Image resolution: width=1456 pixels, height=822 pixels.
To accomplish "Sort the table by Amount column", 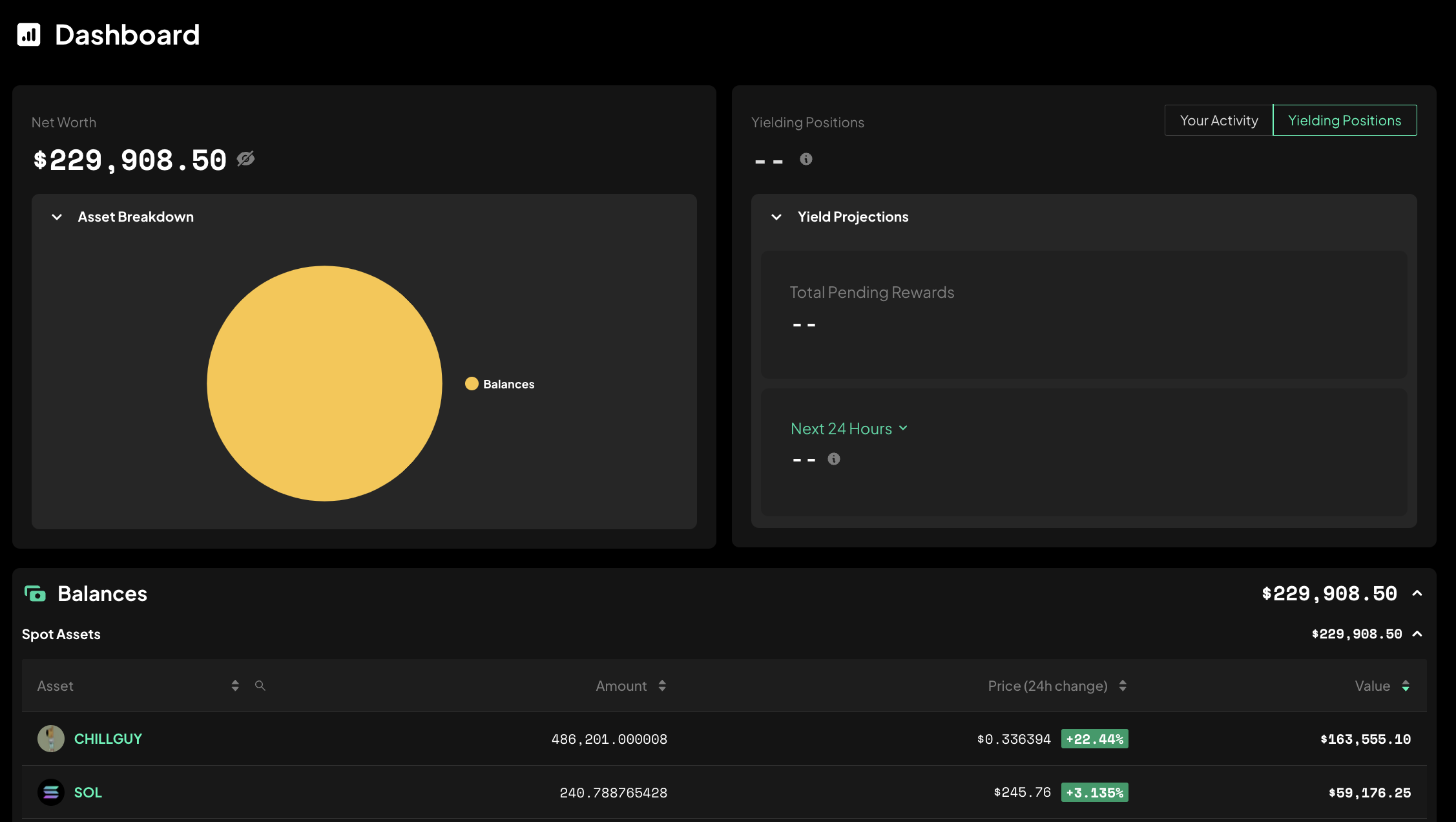I will tap(663, 686).
